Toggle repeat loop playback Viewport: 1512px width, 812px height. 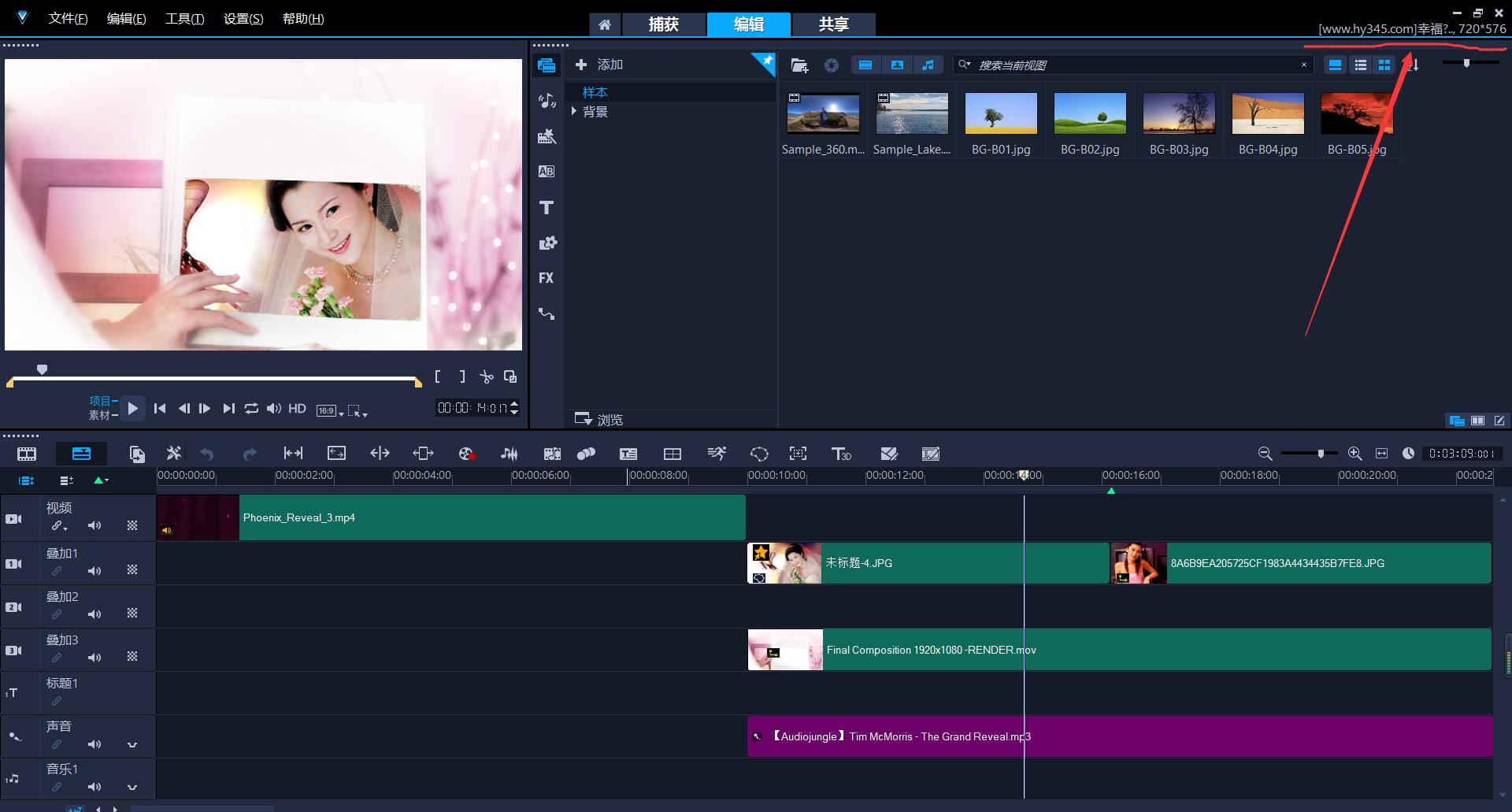pos(251,408)
